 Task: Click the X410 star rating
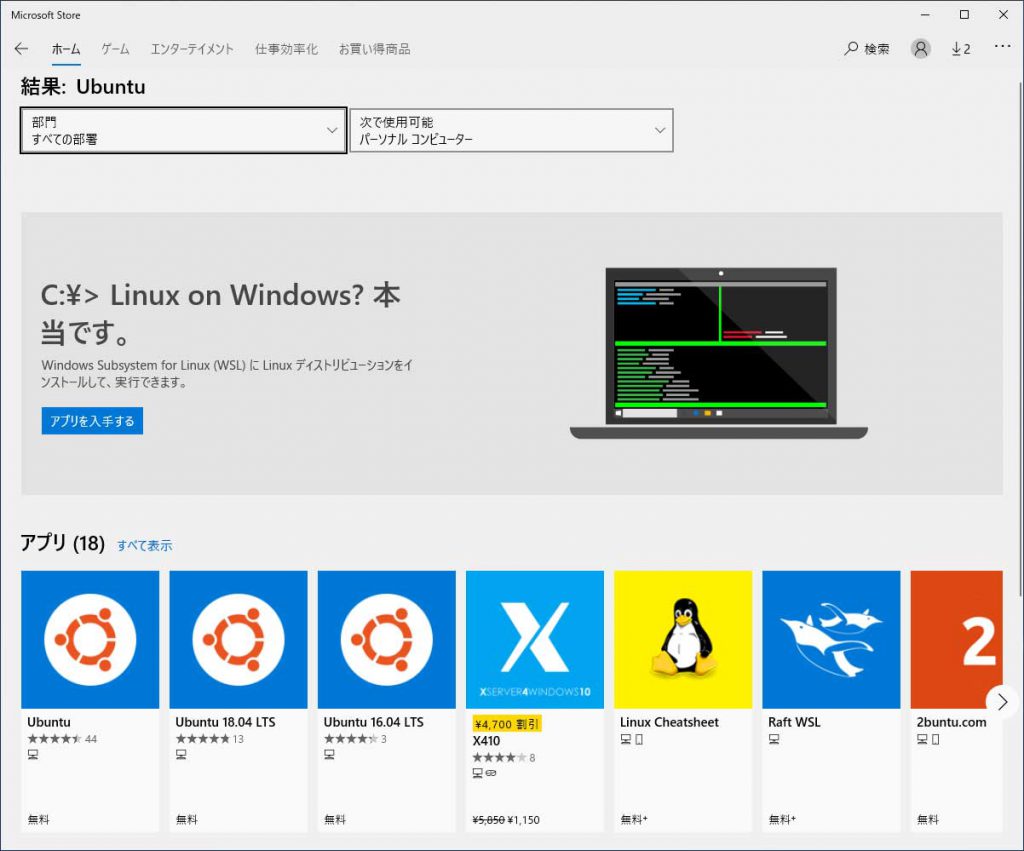coord(499,758)
